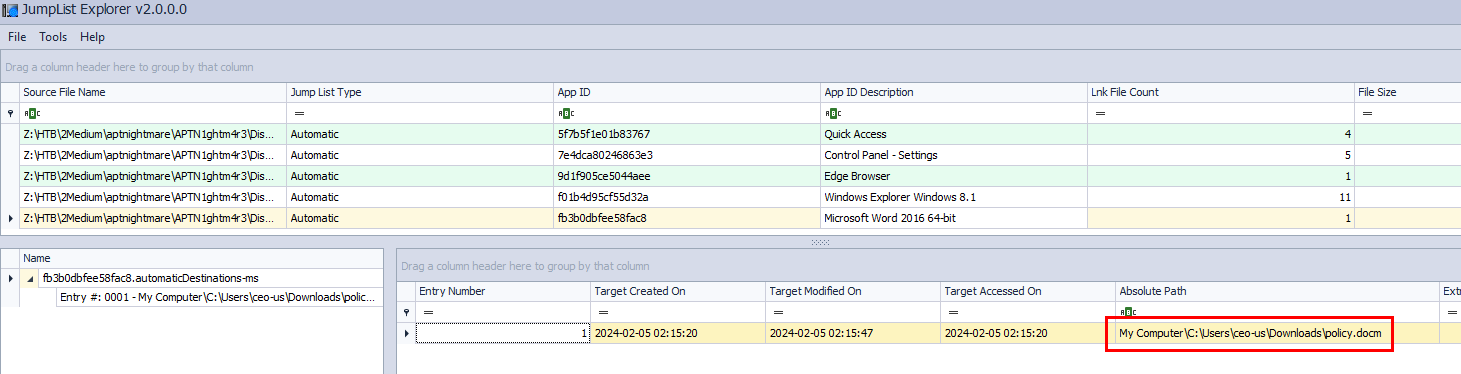Sort by Jump List Type column header

[419, 92]
